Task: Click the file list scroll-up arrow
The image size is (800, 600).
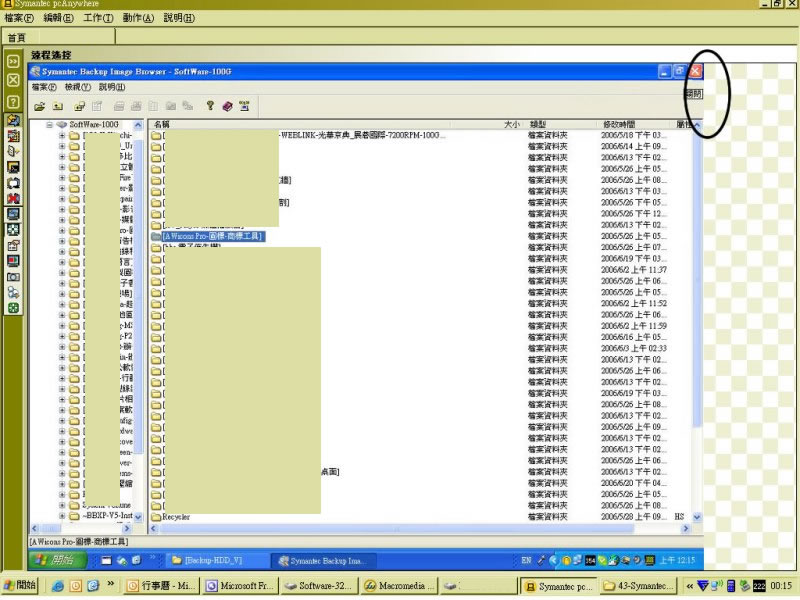Action: coord(697,124)
